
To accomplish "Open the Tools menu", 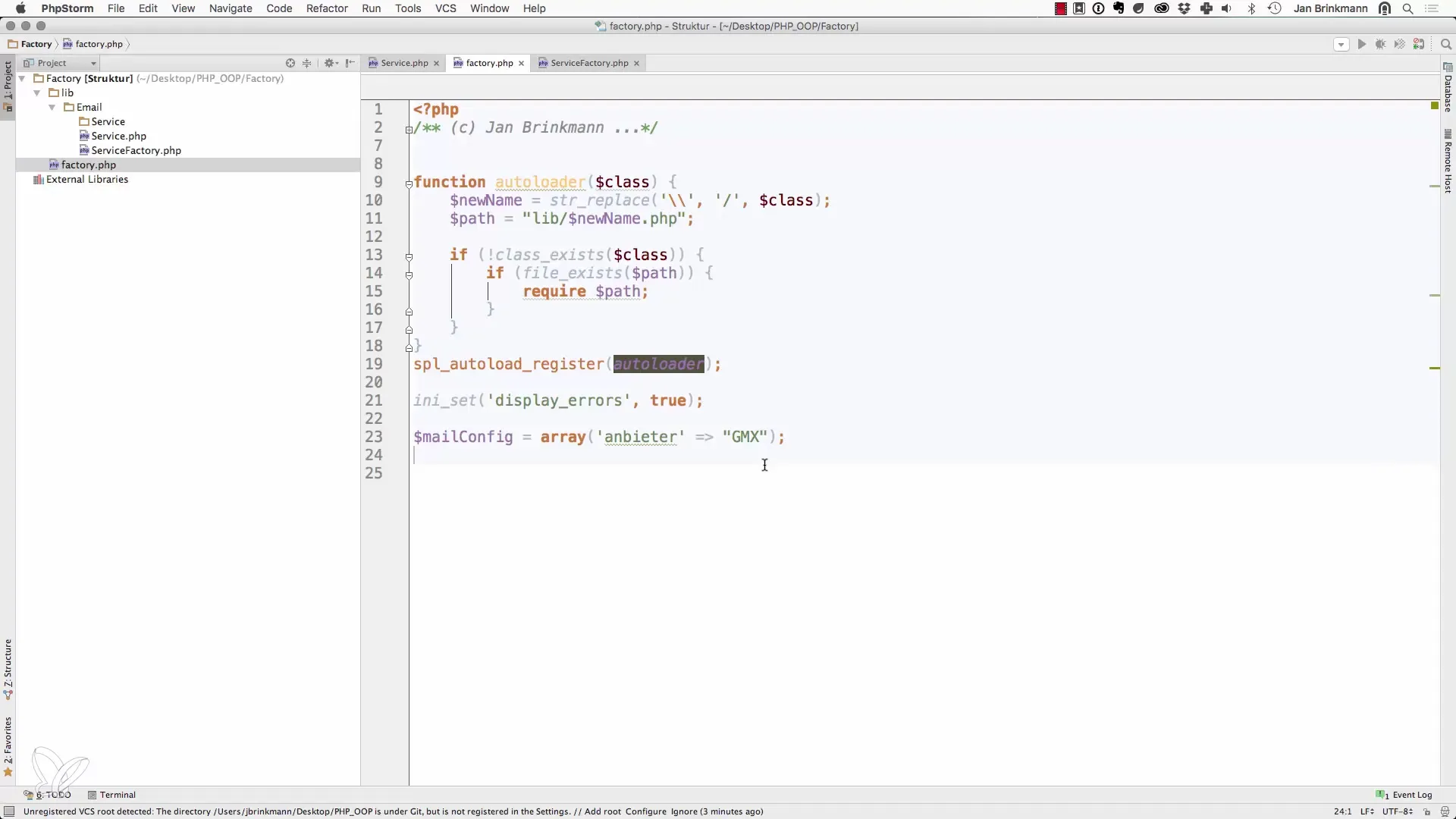I will (408, 8).
